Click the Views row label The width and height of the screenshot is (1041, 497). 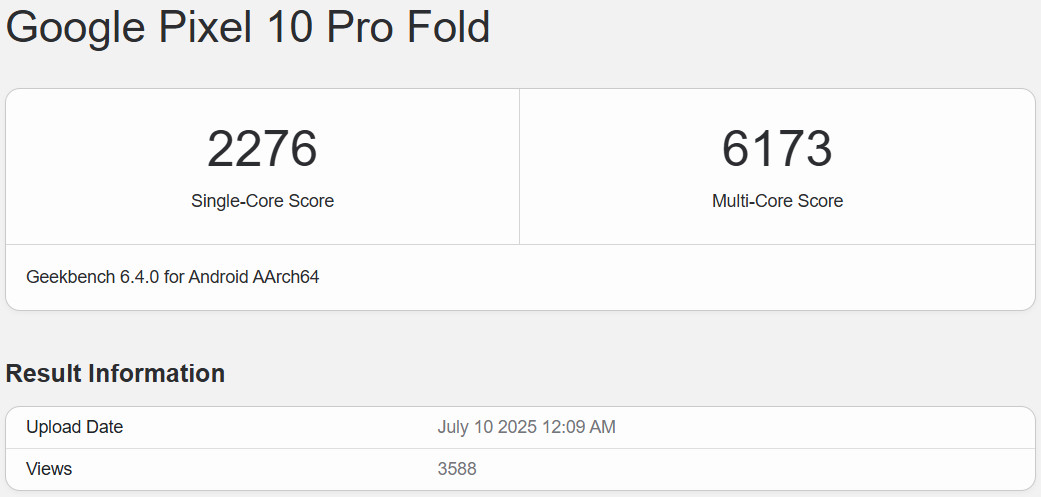(49, 469)
